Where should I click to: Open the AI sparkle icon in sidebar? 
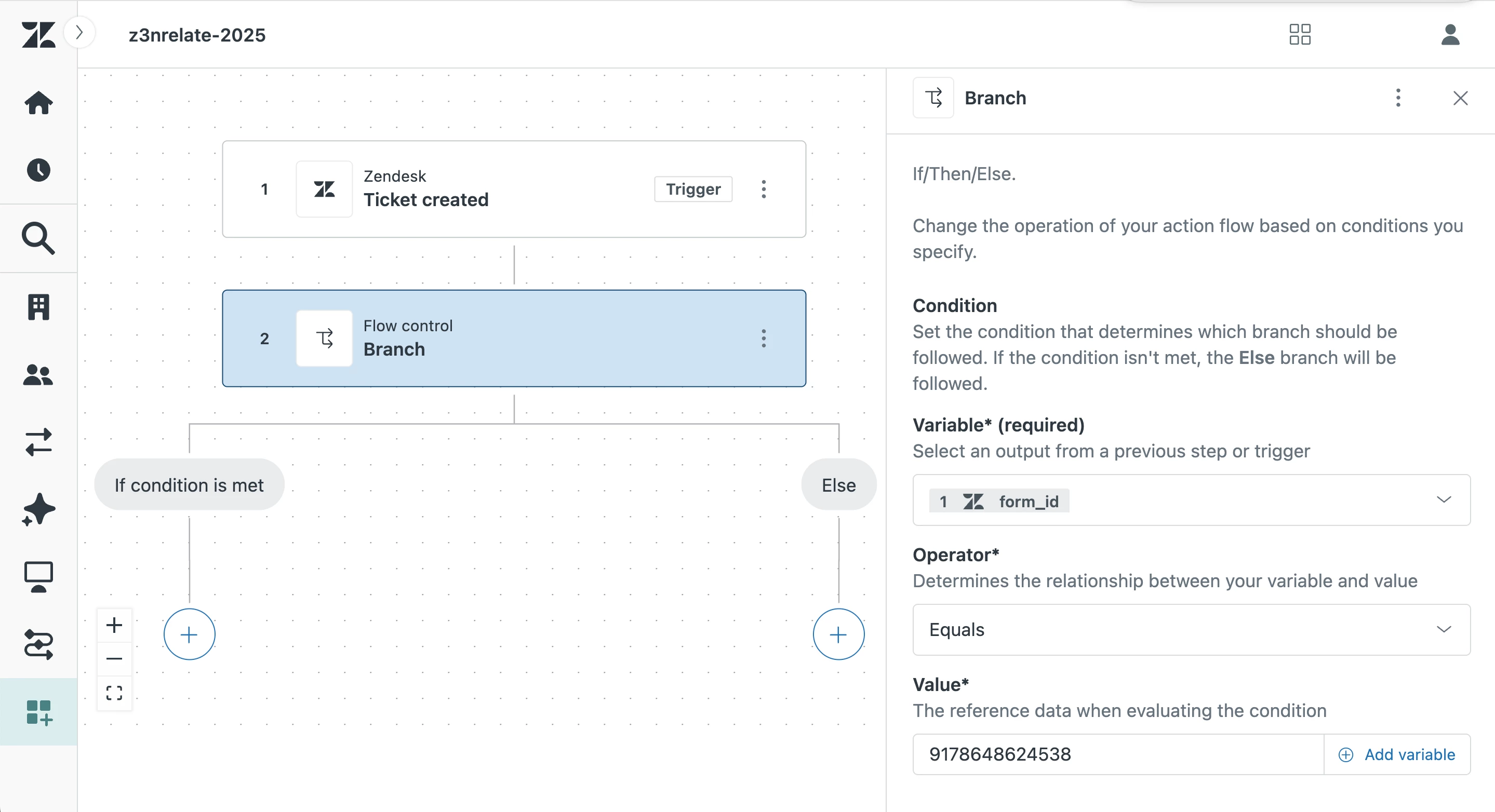(38, 510)
